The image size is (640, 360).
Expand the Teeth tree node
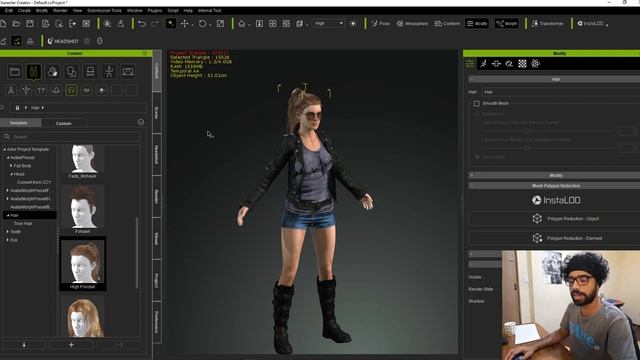8,231
